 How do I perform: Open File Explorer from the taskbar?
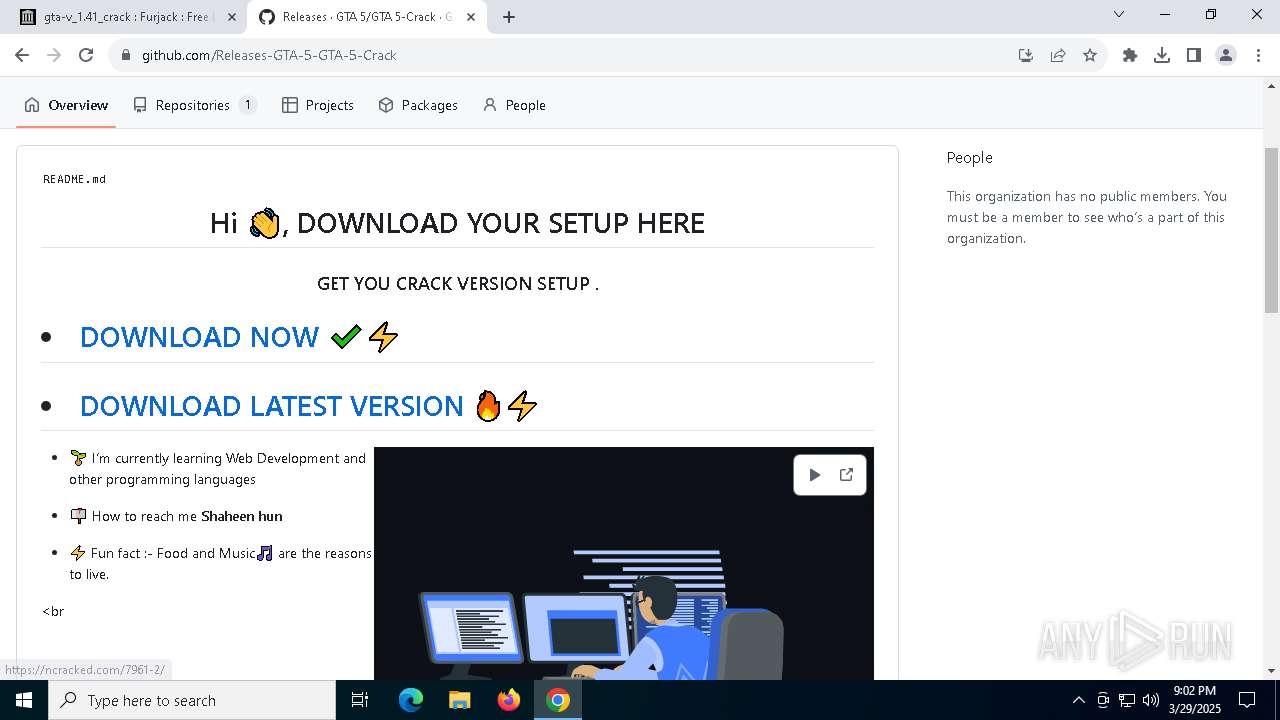(x=460, y=700)
